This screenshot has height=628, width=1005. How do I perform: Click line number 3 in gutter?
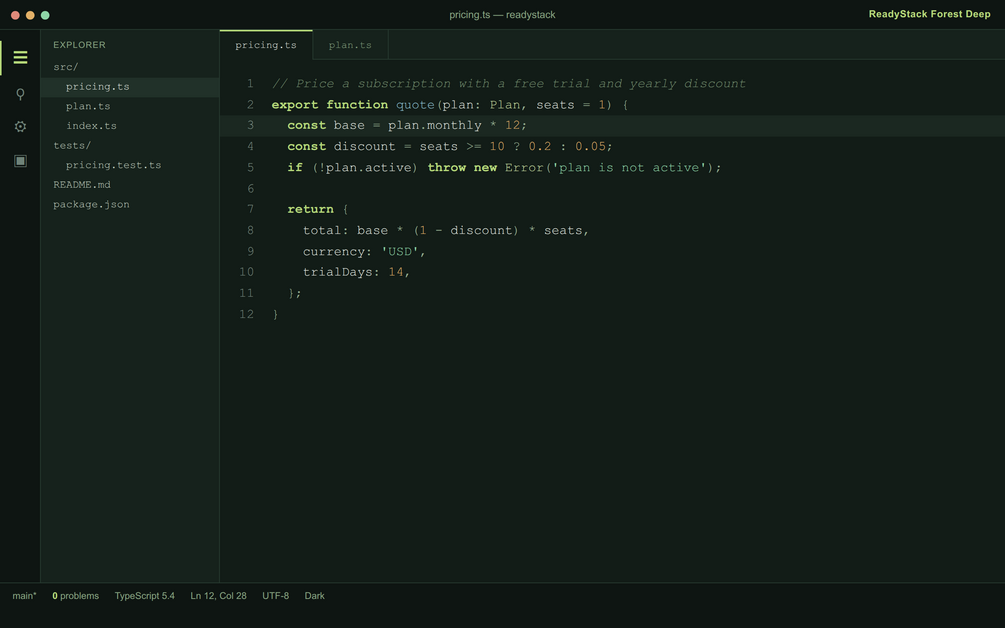(250, 125)
